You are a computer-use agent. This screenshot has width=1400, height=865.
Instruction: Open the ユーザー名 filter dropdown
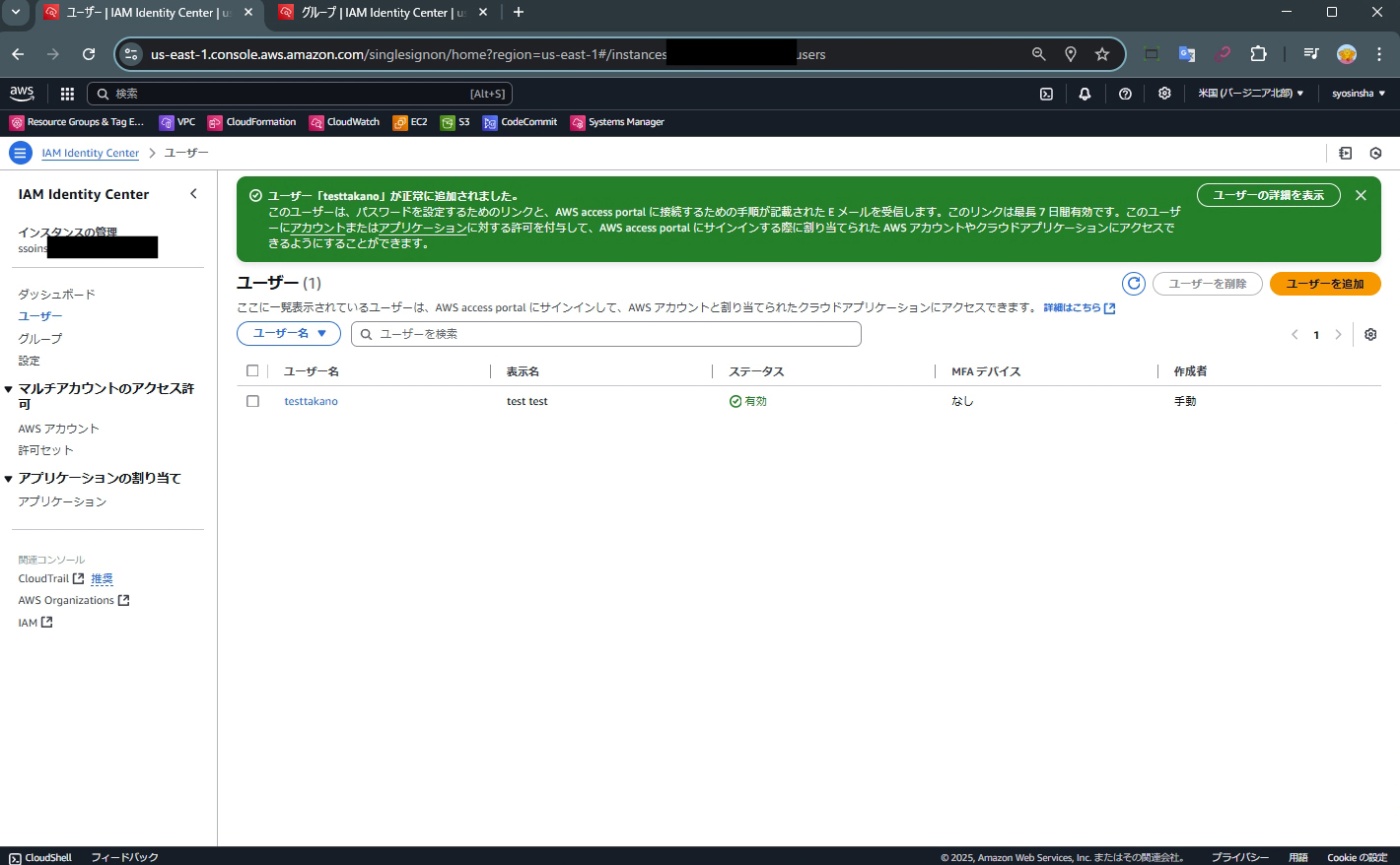[288, 334]
